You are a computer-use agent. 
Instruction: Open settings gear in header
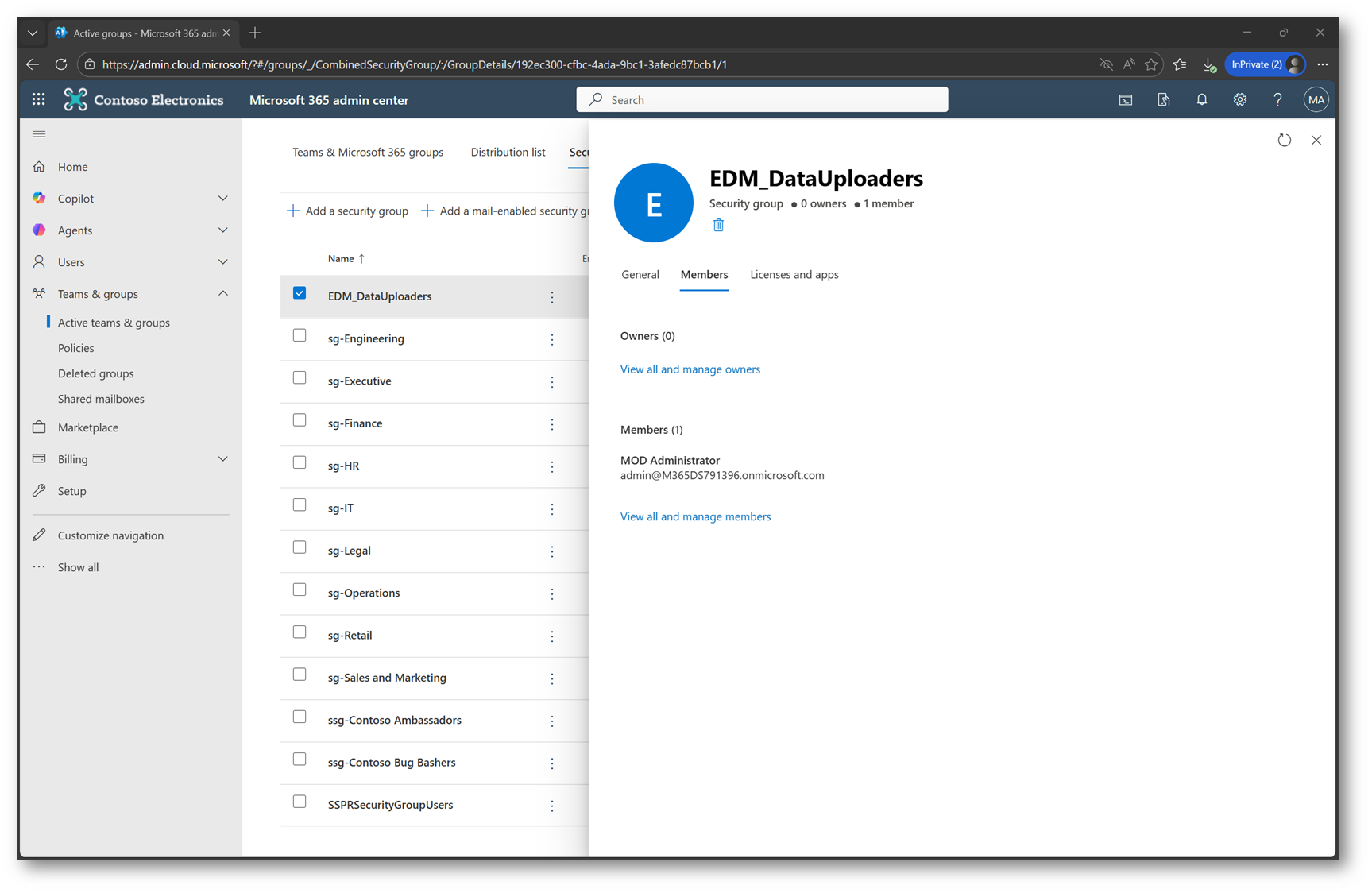tap(1239, 99)
